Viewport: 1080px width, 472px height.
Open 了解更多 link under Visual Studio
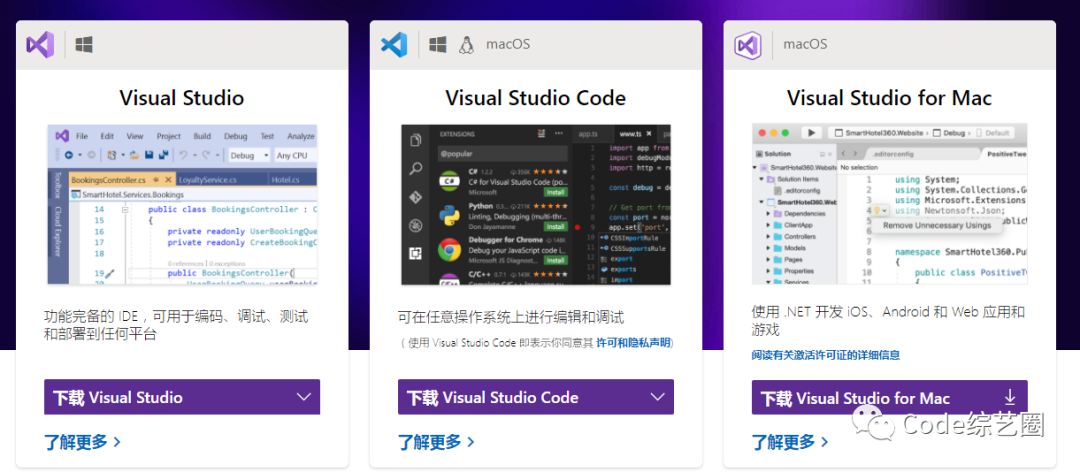tap(83, 442)
